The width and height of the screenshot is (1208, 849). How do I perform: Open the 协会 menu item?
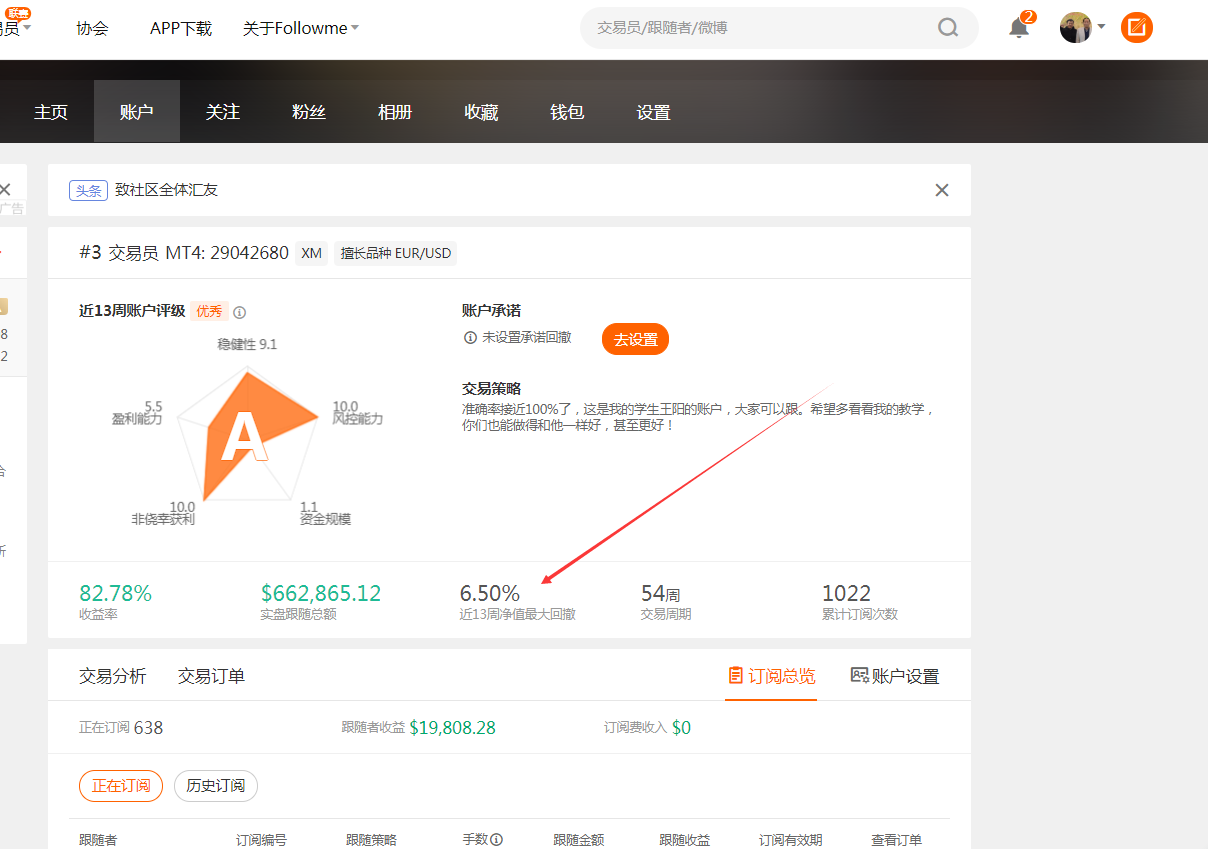tap(92, 28)
